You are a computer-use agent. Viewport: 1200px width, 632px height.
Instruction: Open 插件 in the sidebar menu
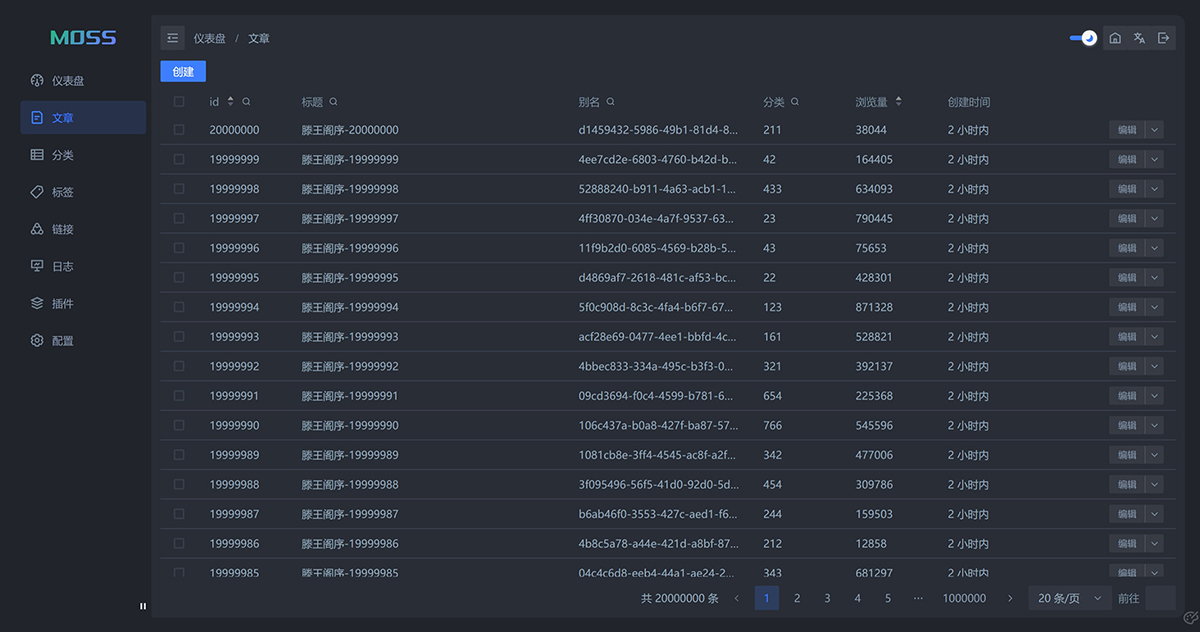63,303
